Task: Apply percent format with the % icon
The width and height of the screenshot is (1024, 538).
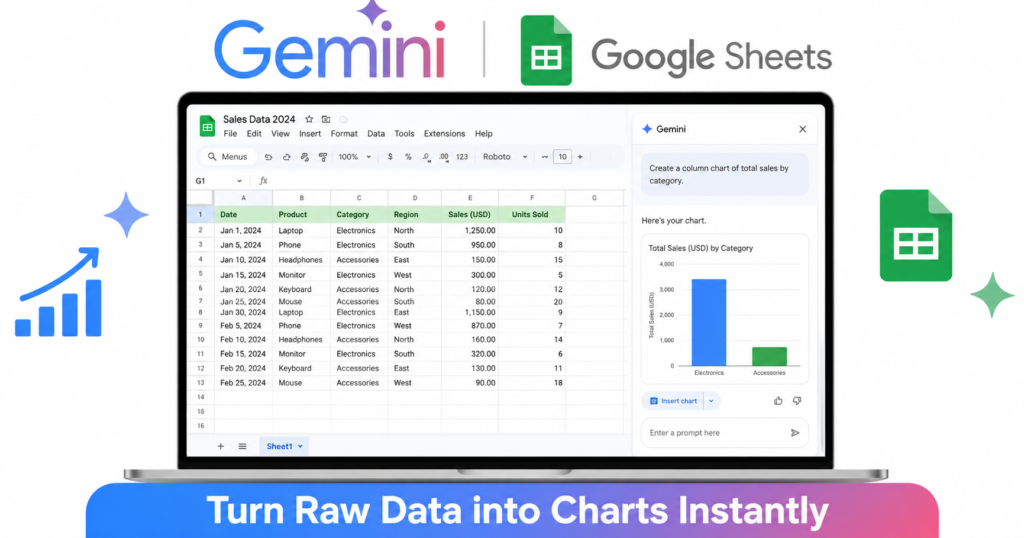Action: click(408, 157)
